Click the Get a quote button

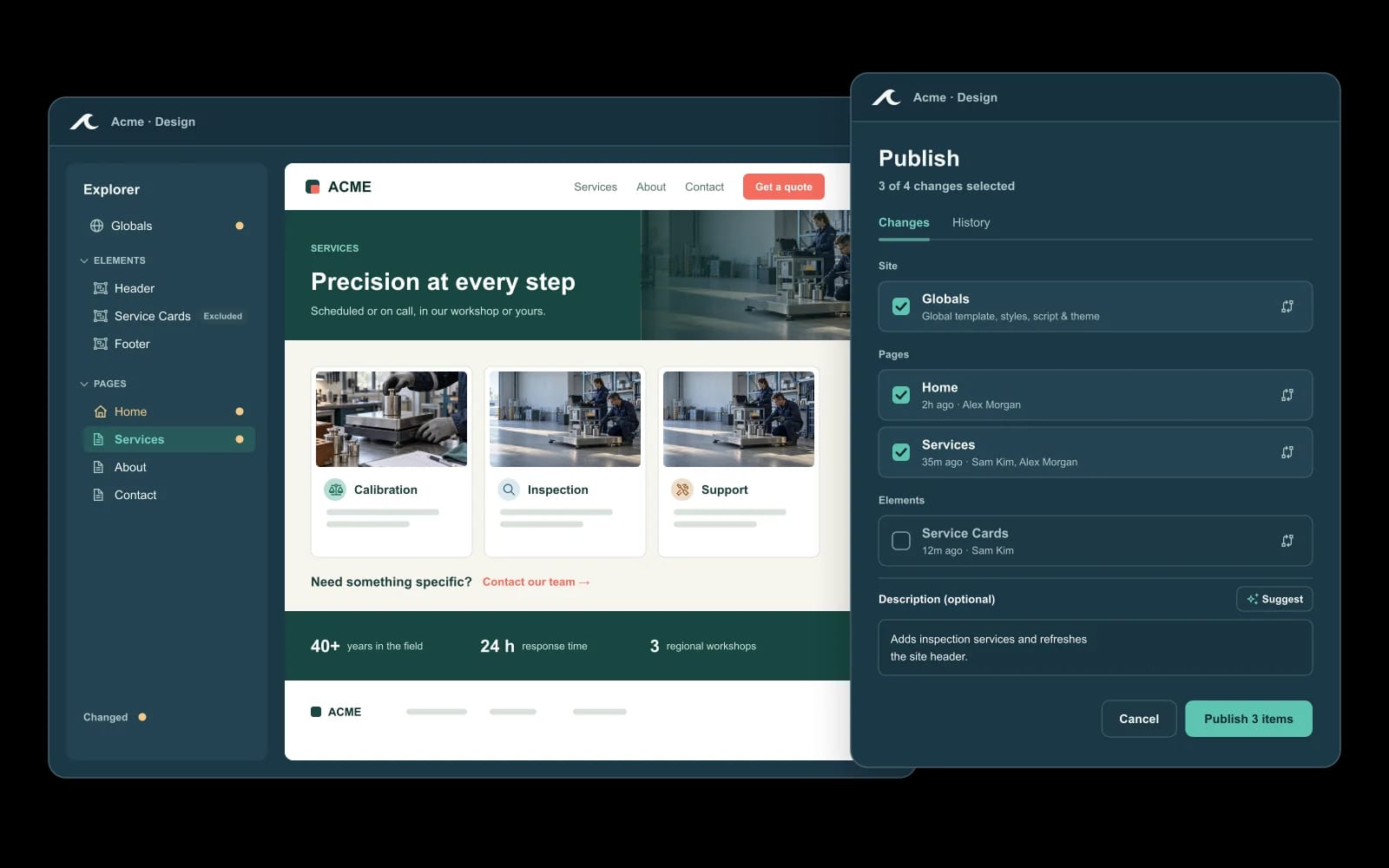tap(784, 187)
